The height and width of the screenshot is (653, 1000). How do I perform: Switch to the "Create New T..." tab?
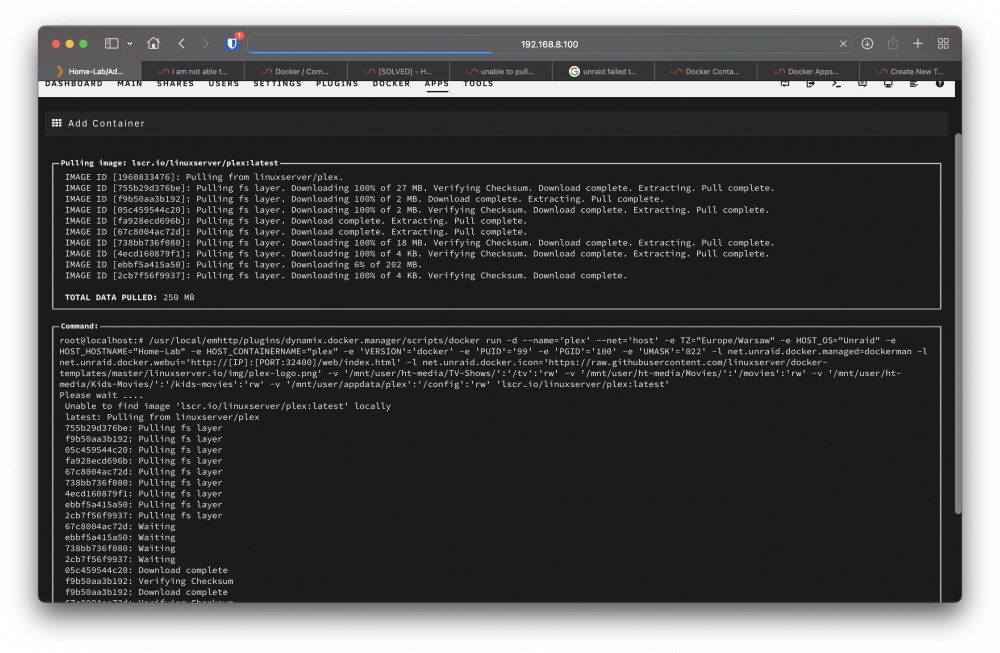[x=910, y=71]
